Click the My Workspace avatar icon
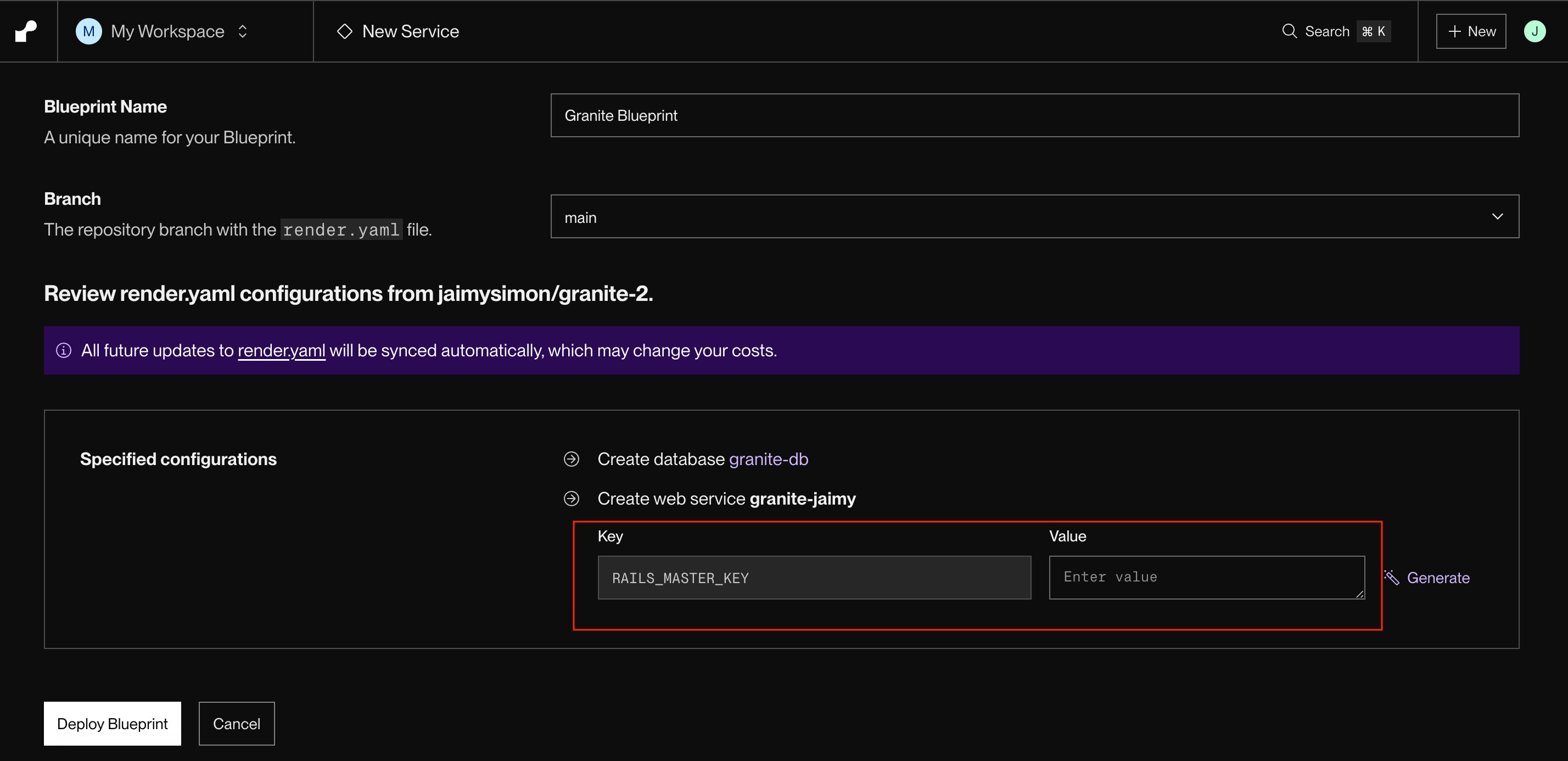The height and width of the screenshot is (761, 1568). 88,31
